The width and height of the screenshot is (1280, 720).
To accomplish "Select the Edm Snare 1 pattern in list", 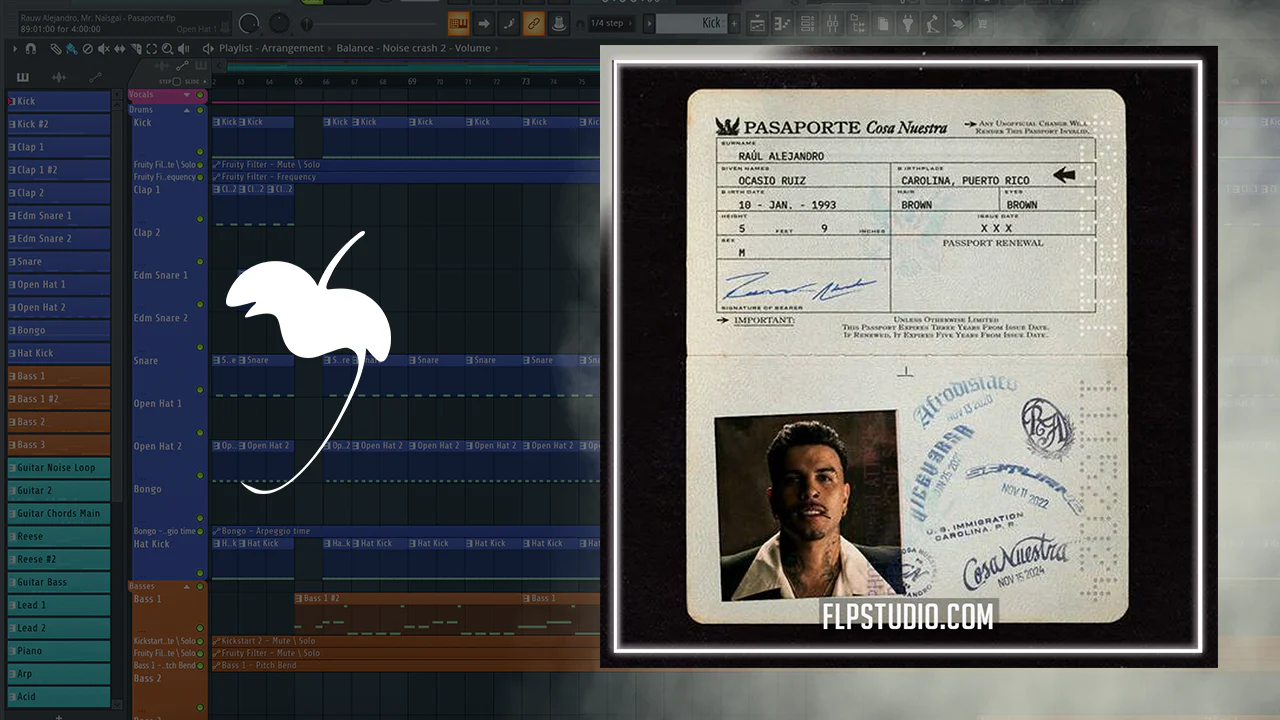I will click(59, 215).
